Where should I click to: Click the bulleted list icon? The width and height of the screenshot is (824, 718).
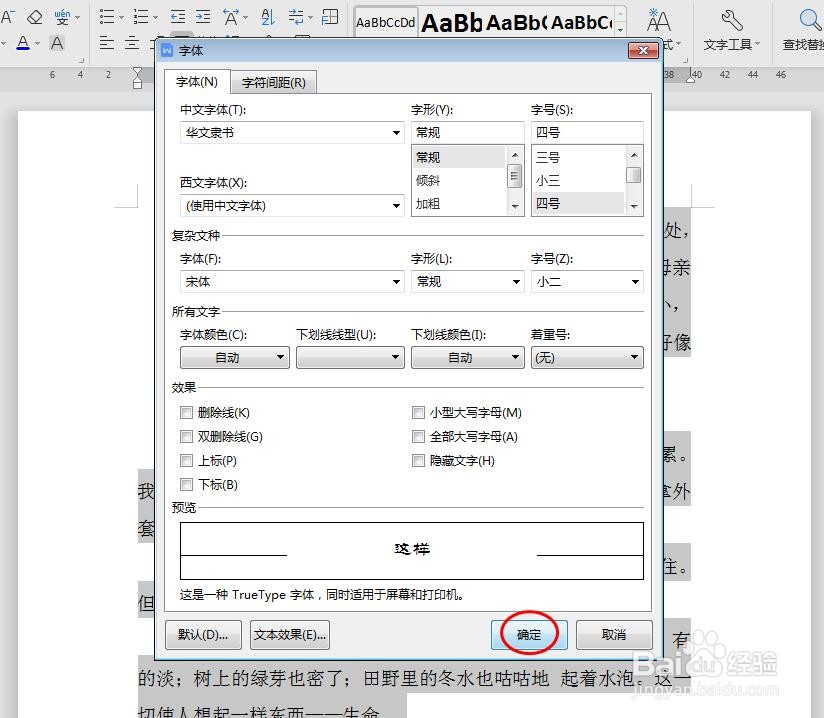(x=106, y=16)
